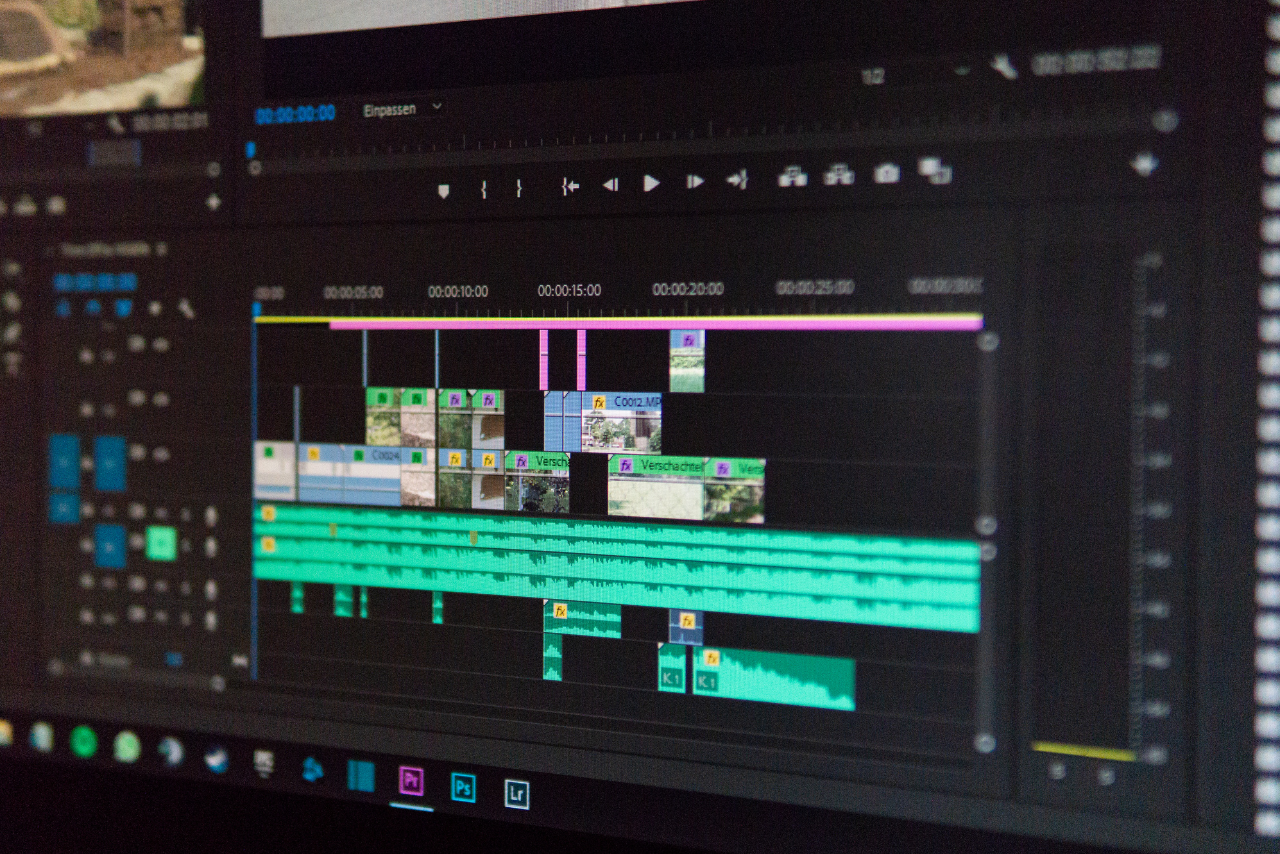Toggle the green highlighted audio track button
Image resolution: width=1280 pixels, height=854 pixels.
[160, 543]
